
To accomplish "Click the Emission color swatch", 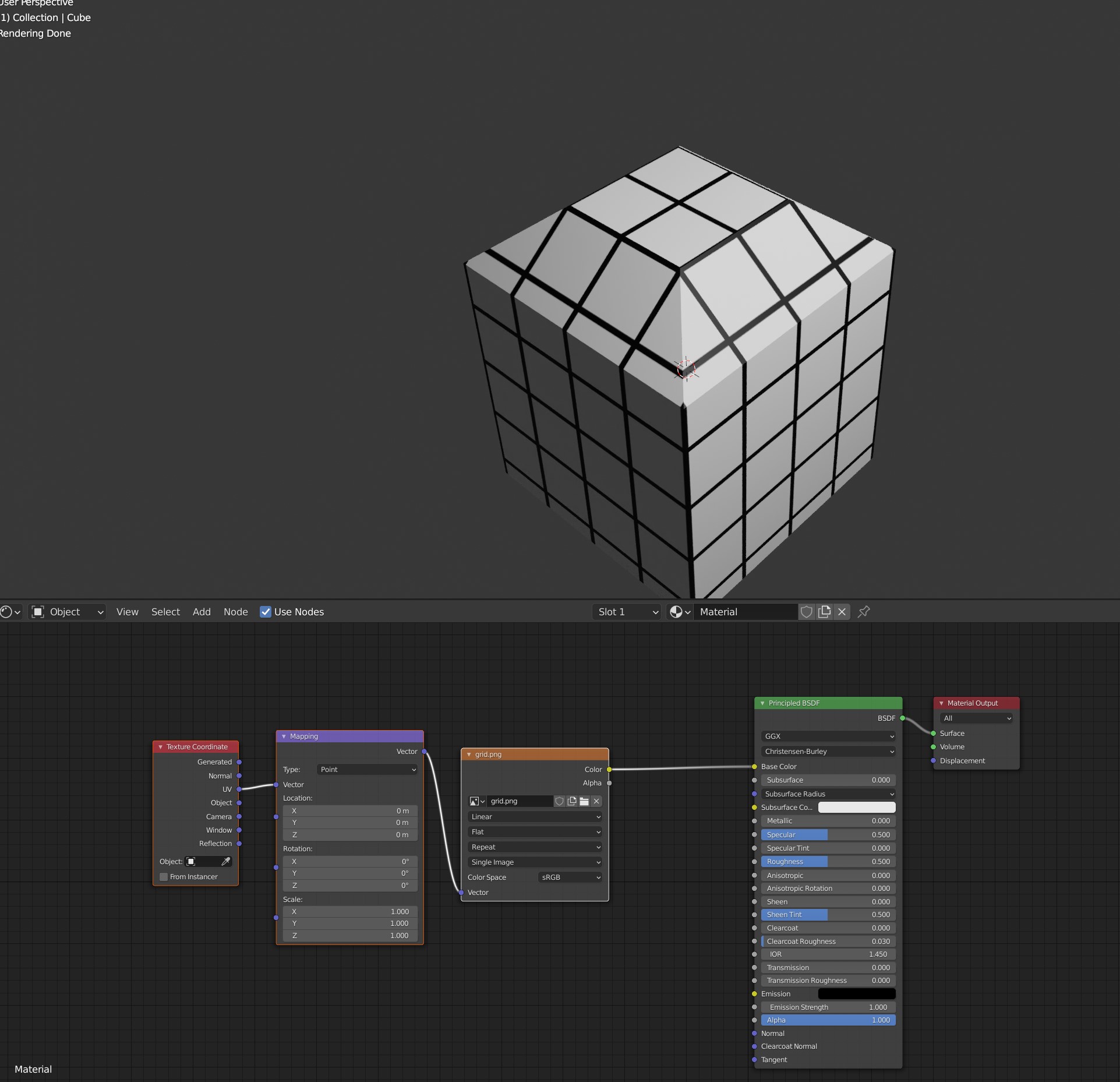I will click(x=856, y=993).
